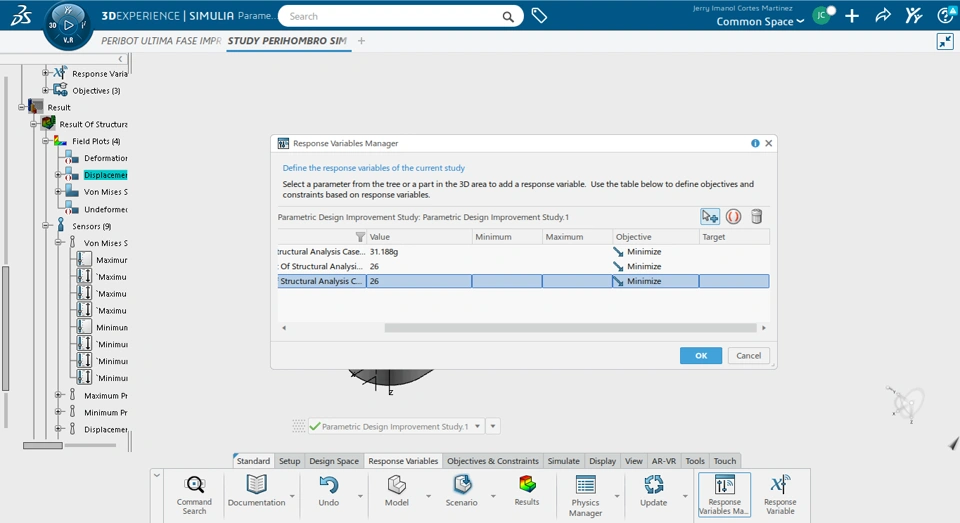Click the collapse-window icon at top right
Viewport: 960px width, 523px height.
945,42
